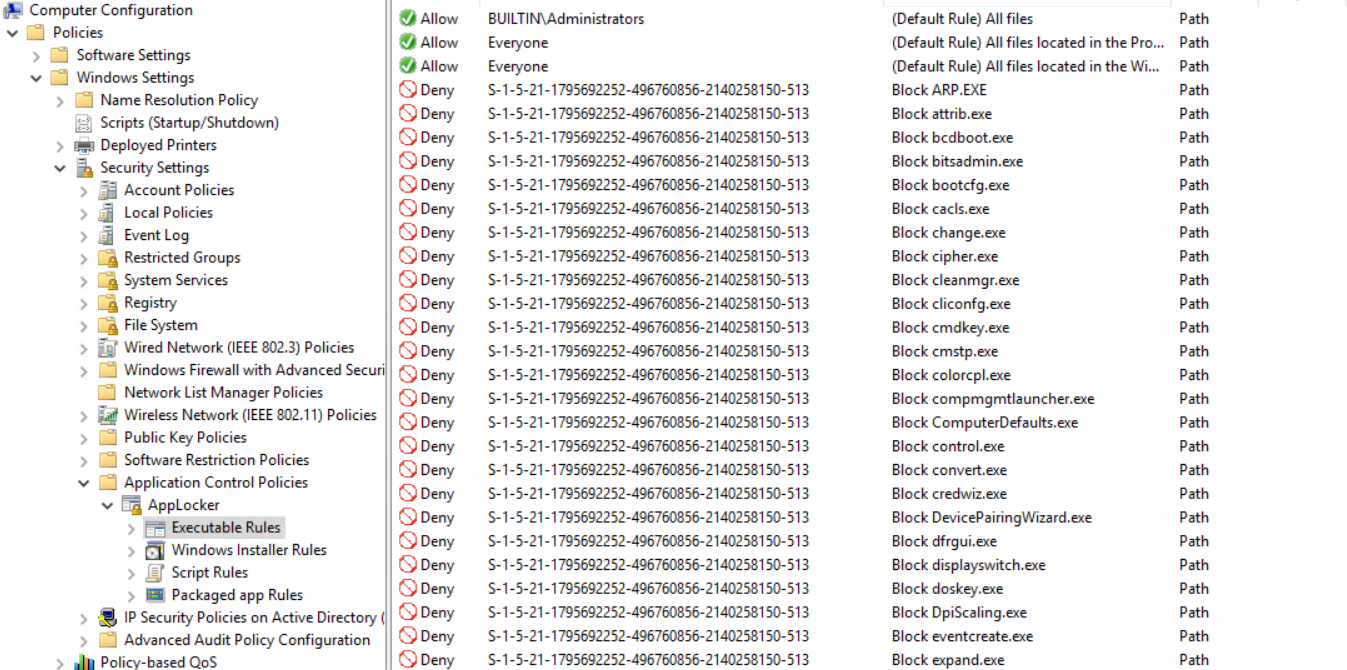Screen dimensions: 1347x670
Task: Collapse the Windows Settings node
Action: (37, 78)
